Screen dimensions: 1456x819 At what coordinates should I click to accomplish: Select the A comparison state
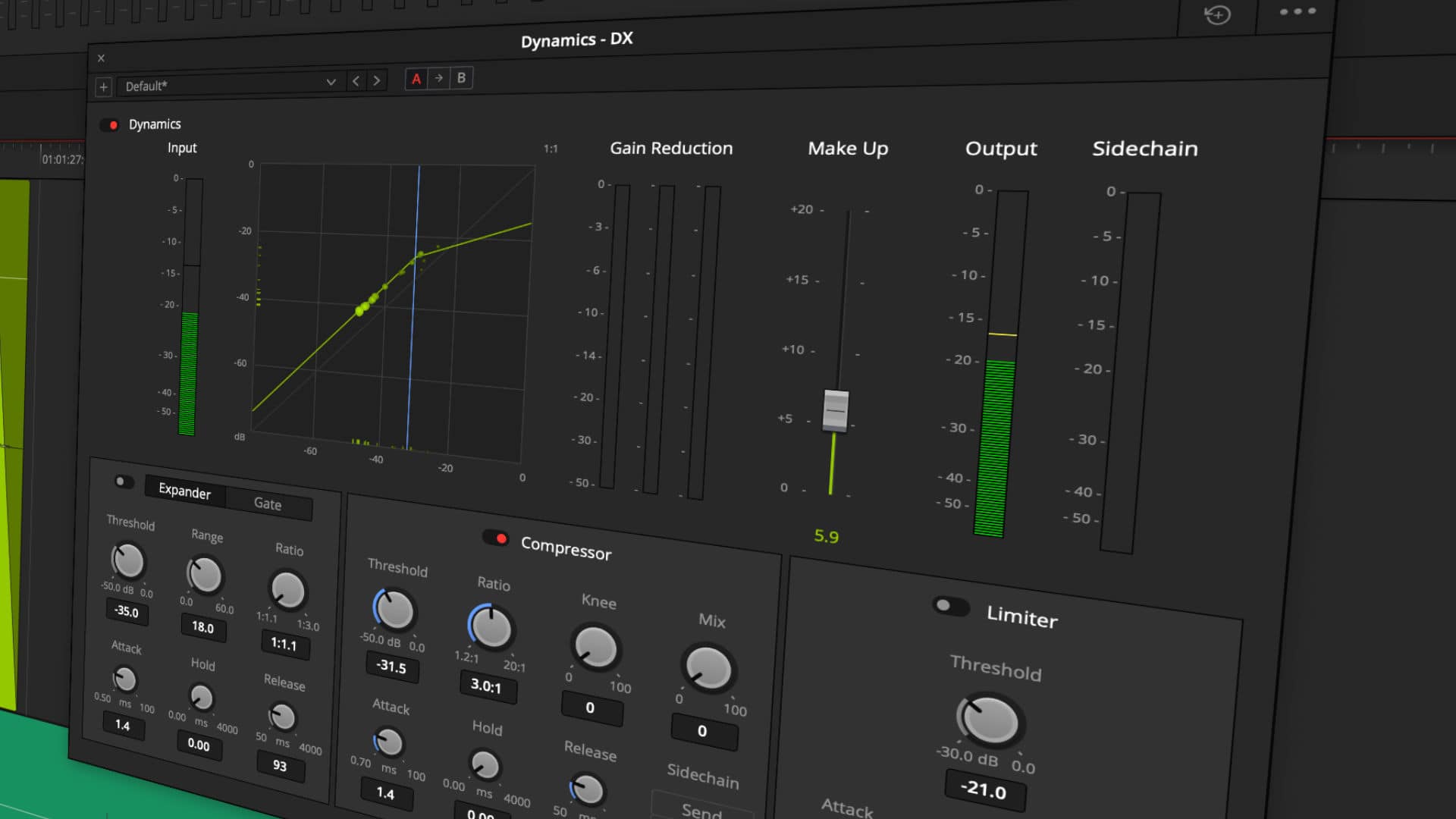tap(415, 79)
